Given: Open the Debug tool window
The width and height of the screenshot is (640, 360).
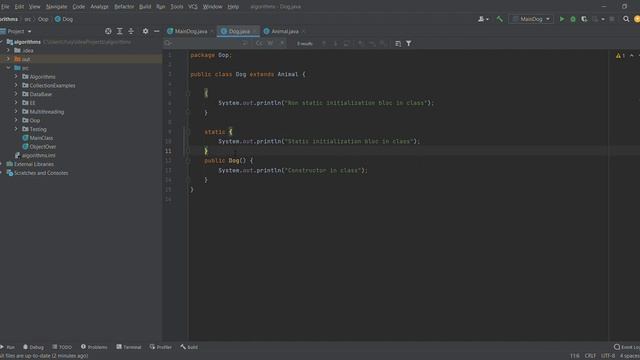Looking at the screenshot, I should (33, 347).
